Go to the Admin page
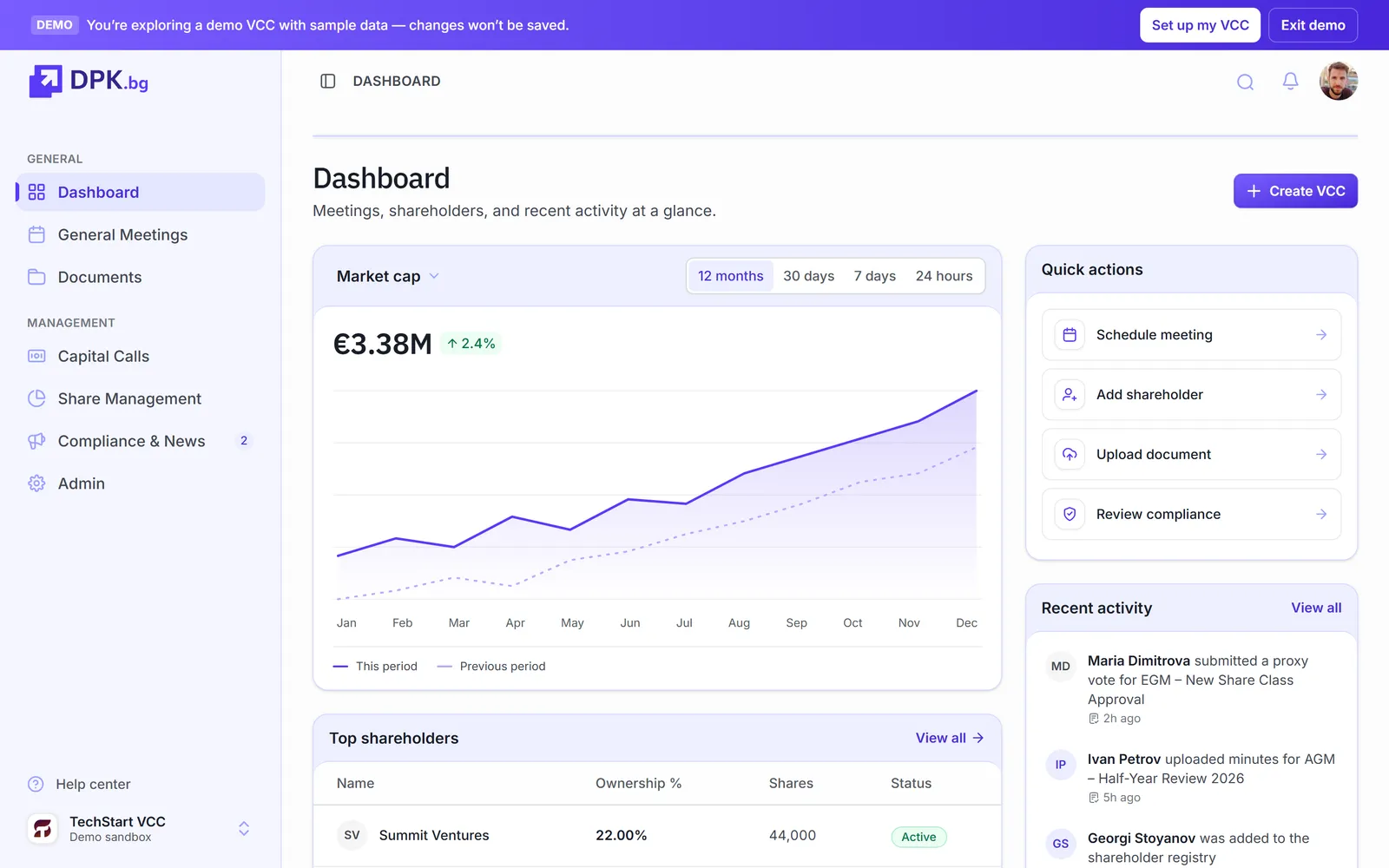Screen dimensions: 1389x868 pos(141,483)
